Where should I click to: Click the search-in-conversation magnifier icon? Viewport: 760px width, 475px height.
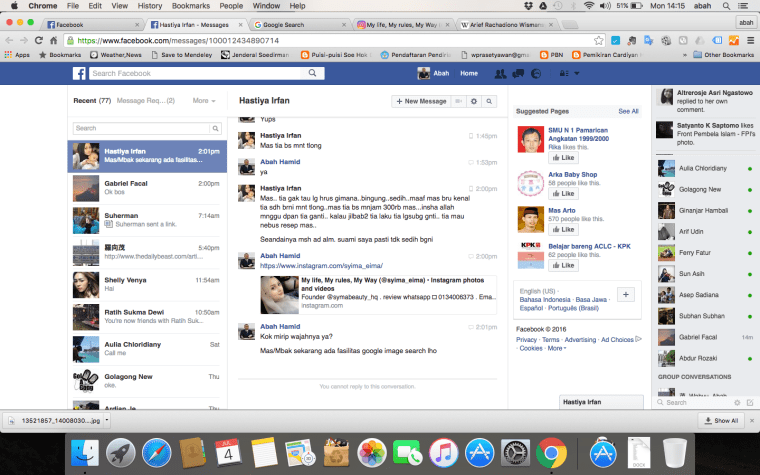tap(490, 101)
